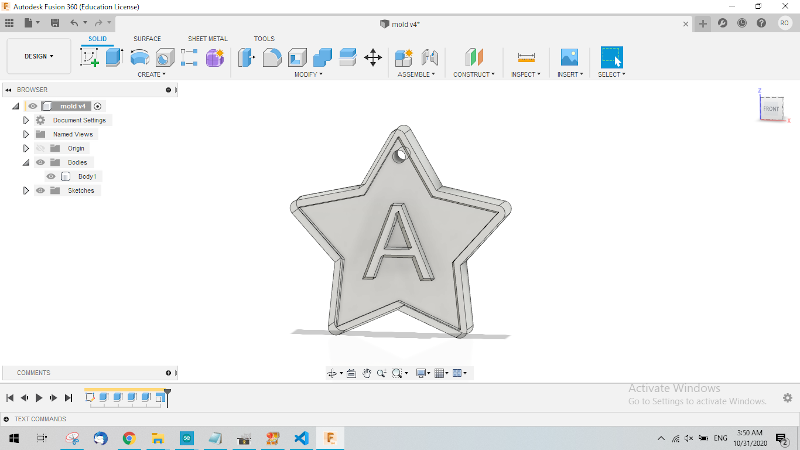This screenshot has height=450, width=800.
Task: Open the DESIGN workspace dropdown
Action: click(39, 56)
